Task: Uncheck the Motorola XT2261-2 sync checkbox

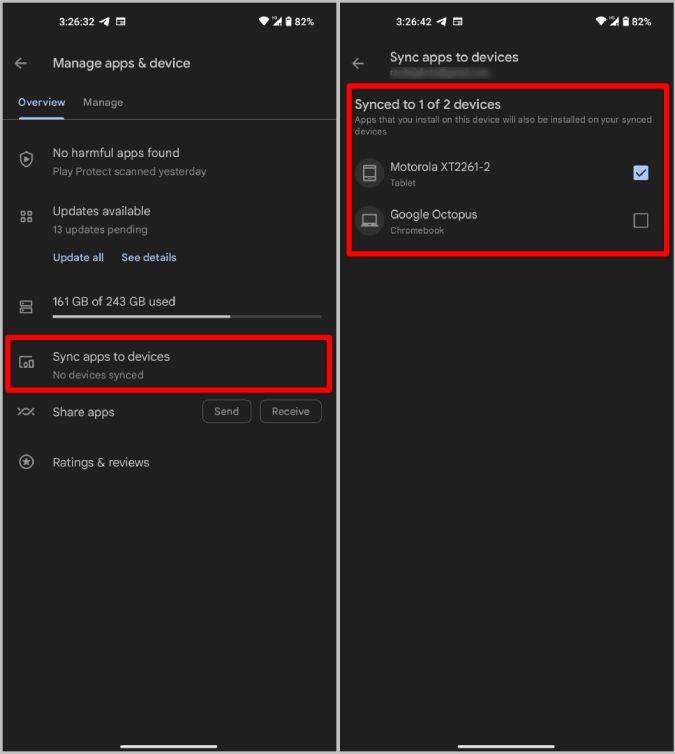Action: [x=640, y=173]
